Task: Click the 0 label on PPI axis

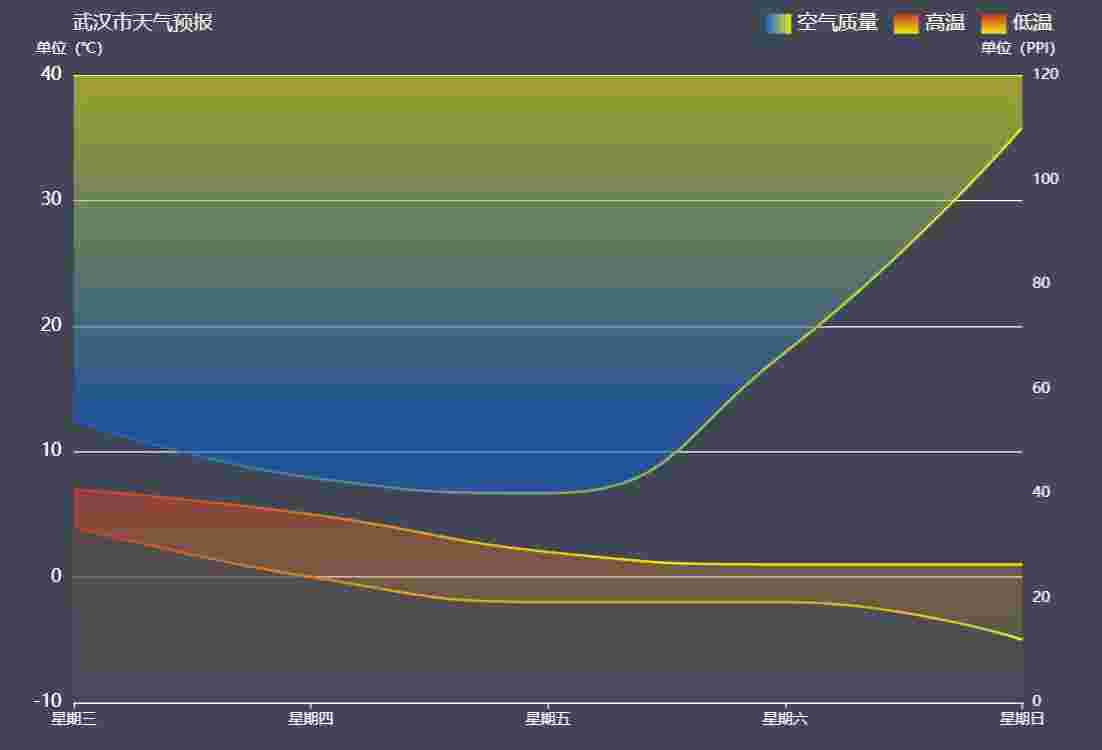Action: [1036, 700]
